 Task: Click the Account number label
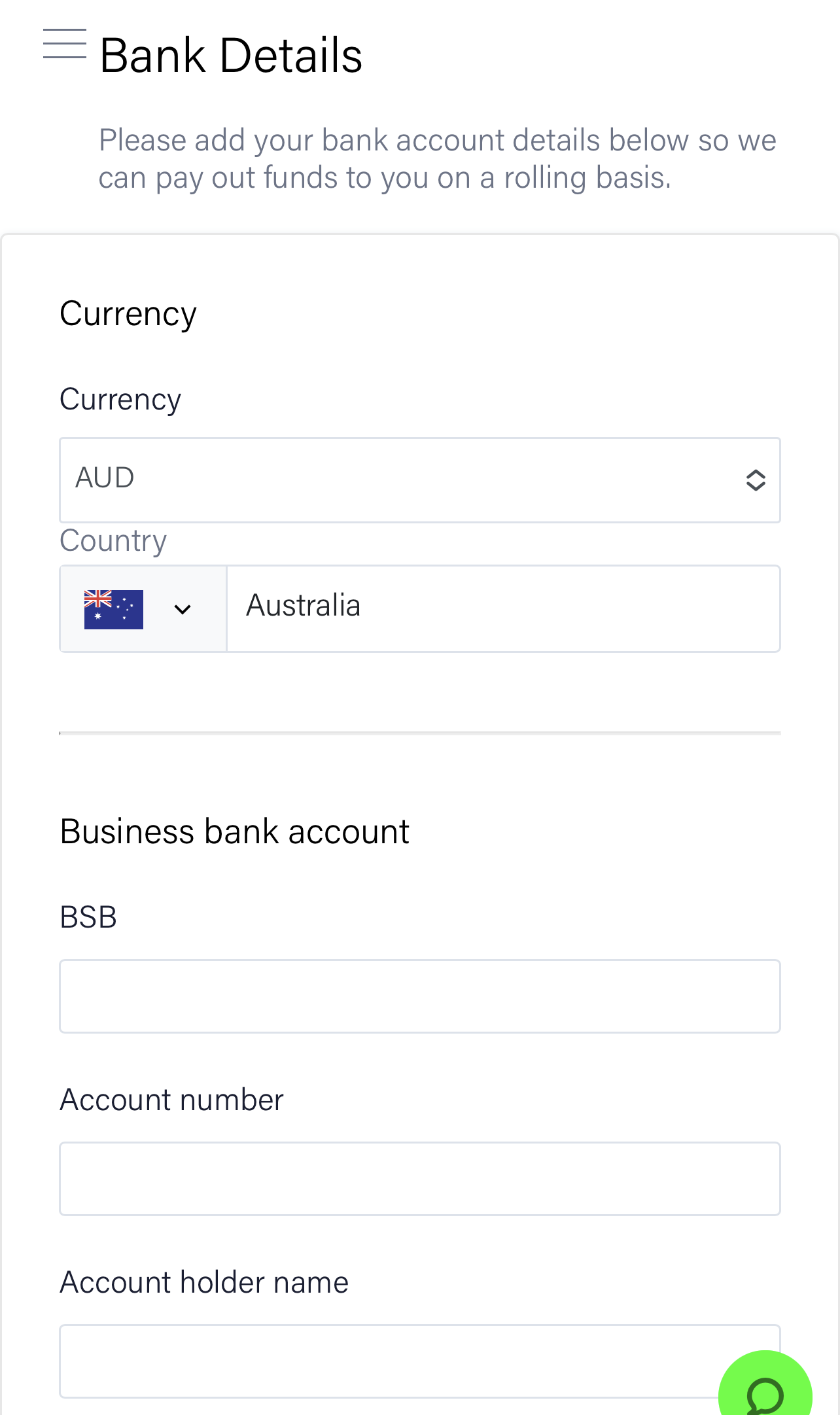pos(171,1100)
